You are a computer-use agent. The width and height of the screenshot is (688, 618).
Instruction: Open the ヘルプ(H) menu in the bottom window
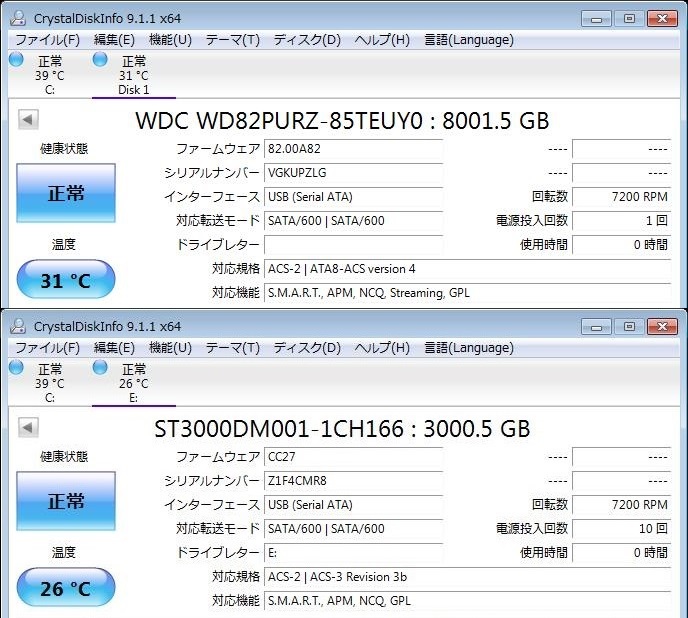click(382, 348)
